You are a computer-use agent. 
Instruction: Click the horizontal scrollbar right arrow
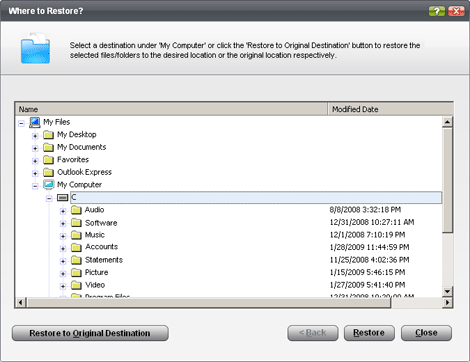tap(447, 303)
